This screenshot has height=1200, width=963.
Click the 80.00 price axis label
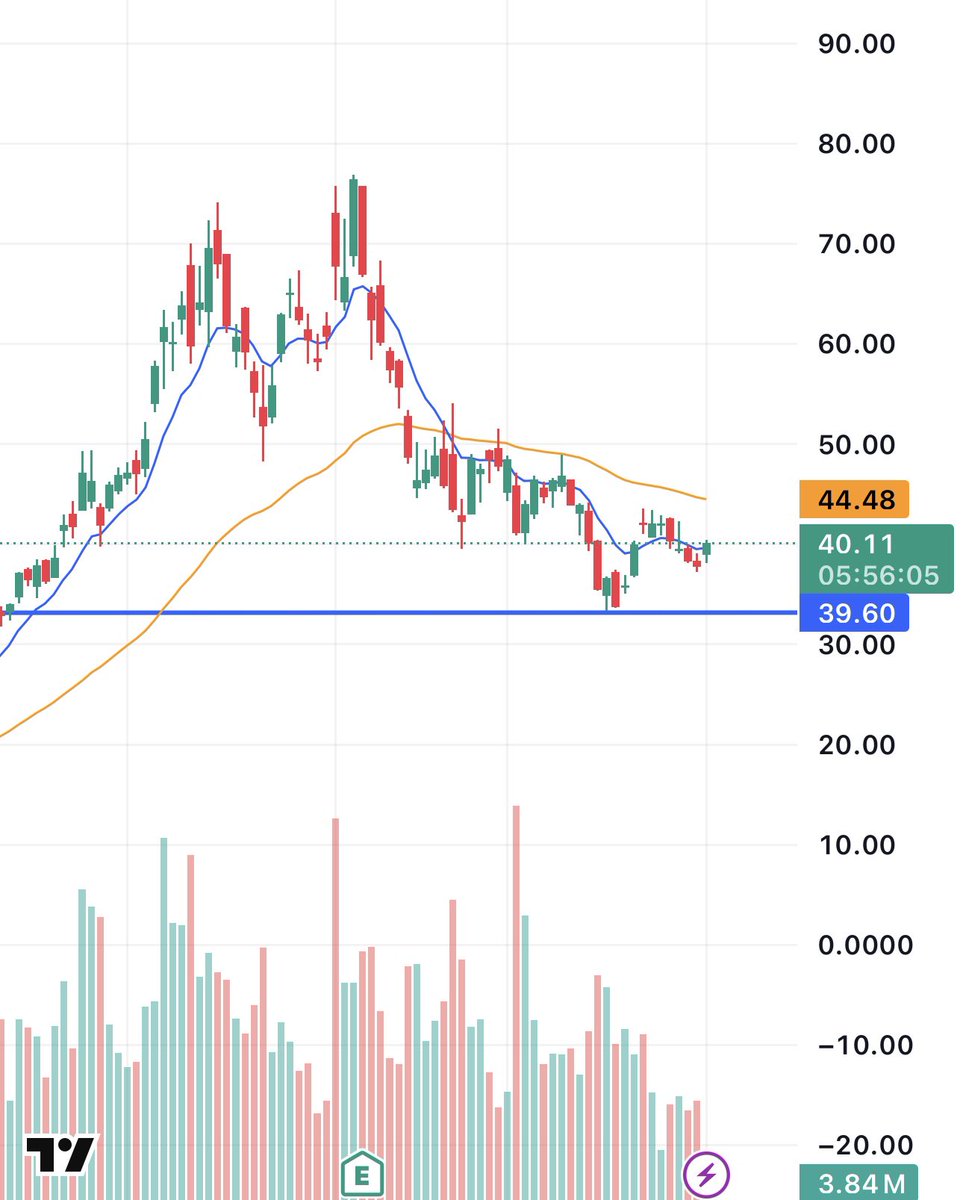click(x=856, y=144)
